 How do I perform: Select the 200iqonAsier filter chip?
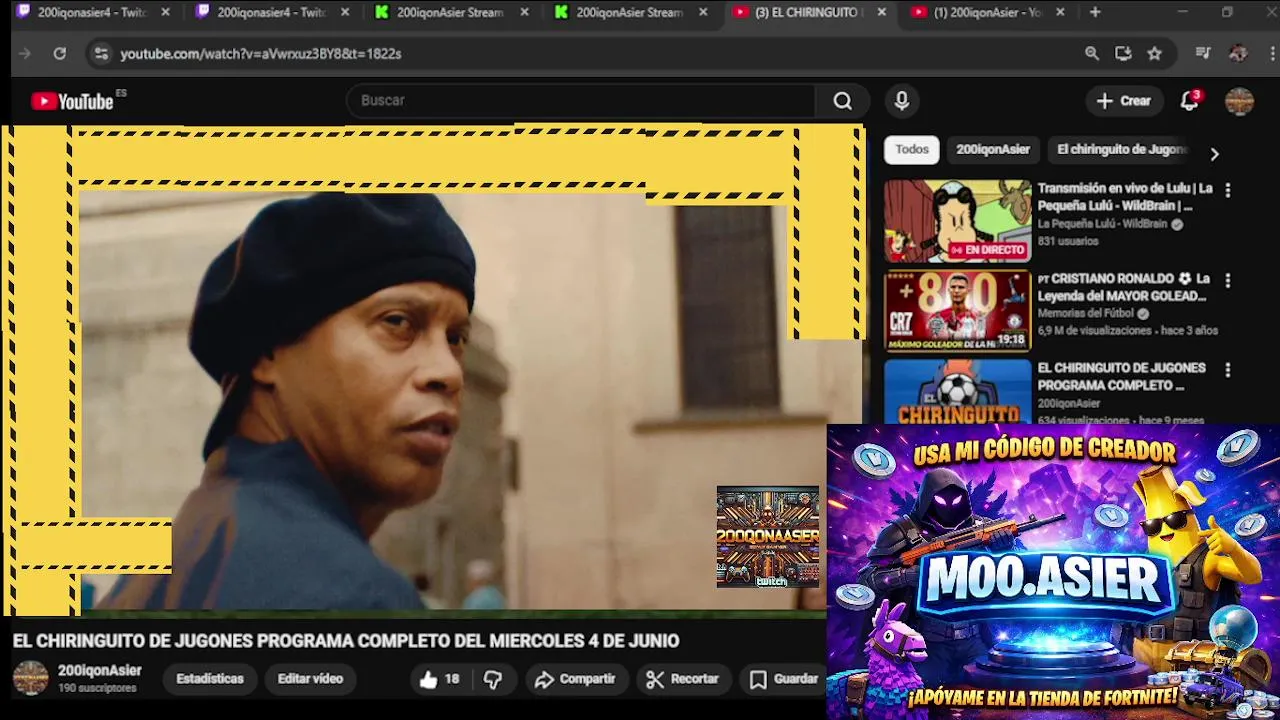click(993, 149)
